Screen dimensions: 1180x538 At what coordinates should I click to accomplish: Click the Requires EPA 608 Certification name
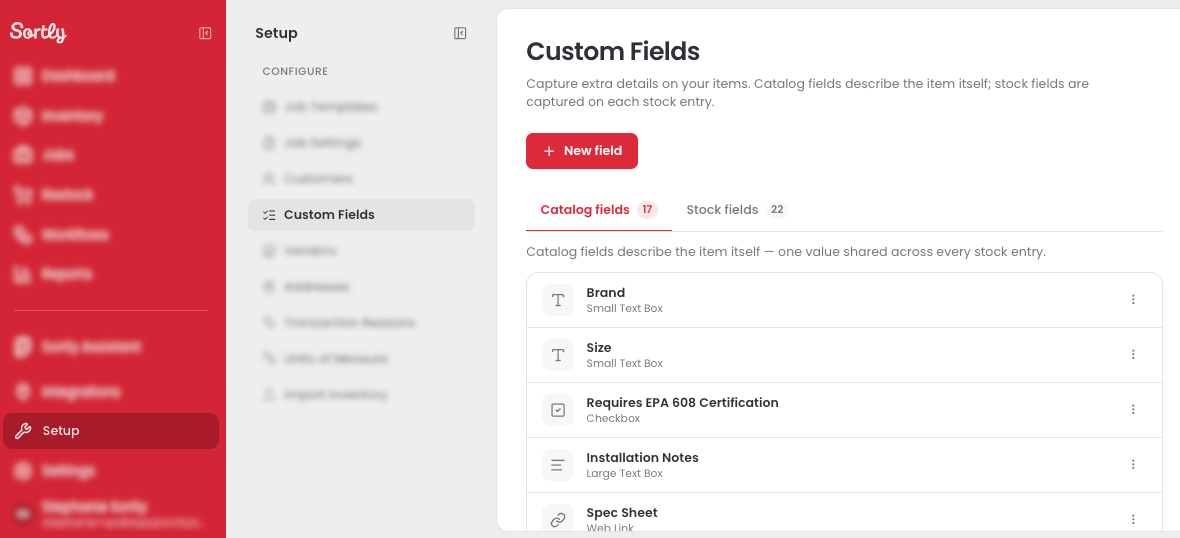coord(683,403)
